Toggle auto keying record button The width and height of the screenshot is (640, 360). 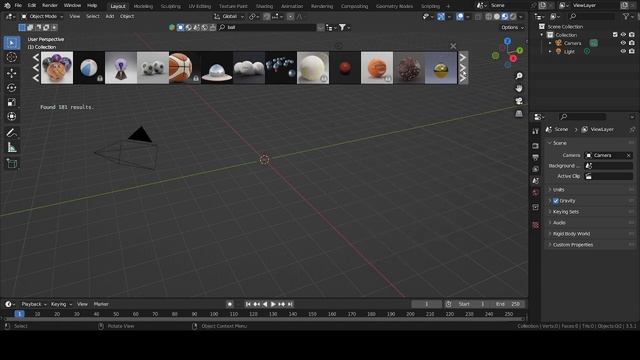coord(230,304)
